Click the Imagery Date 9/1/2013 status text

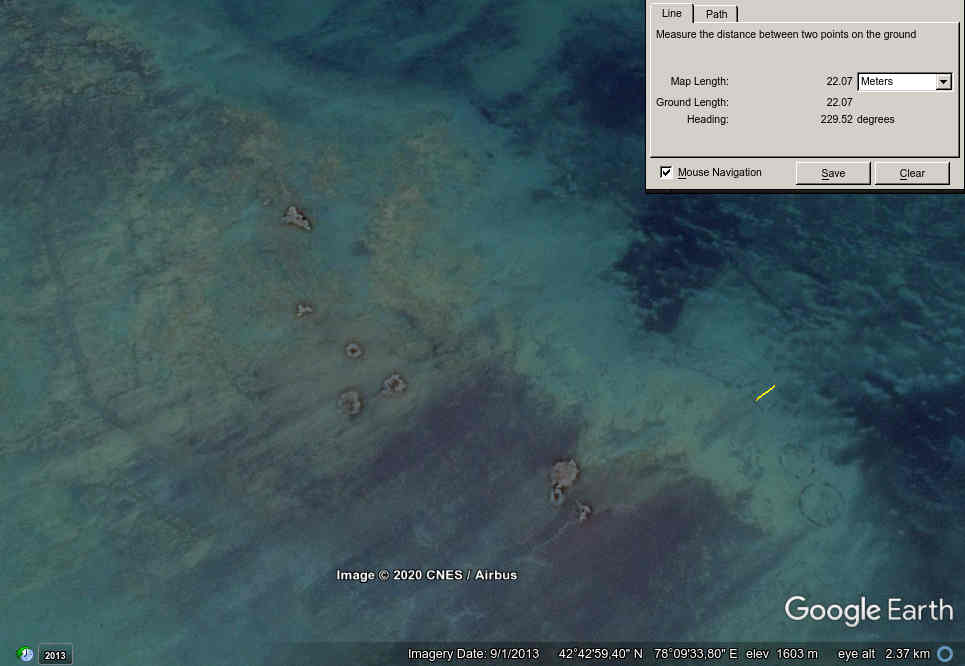[473, 654]
